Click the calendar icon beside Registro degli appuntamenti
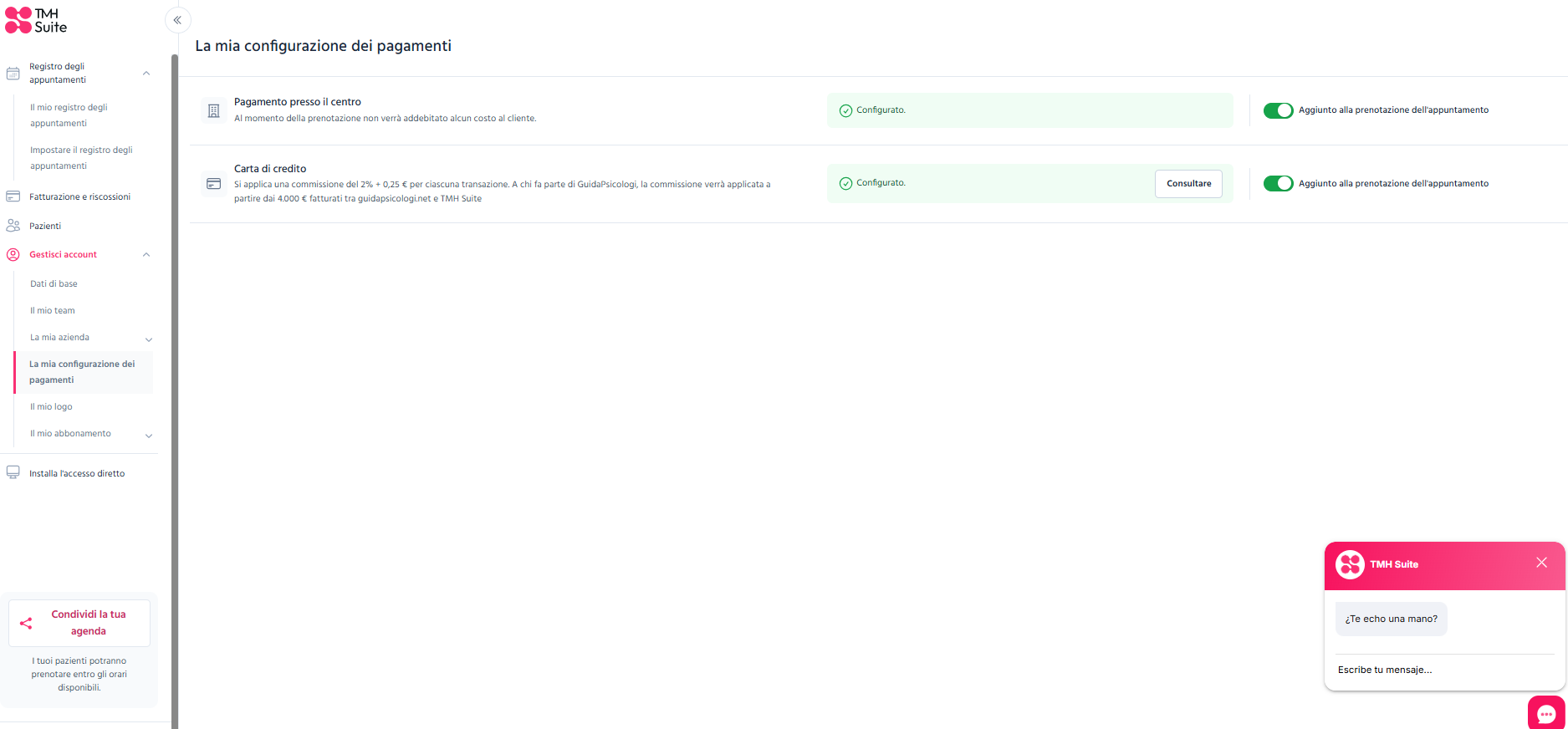This screenshot has width=1568, height=729. pos(13,74)
